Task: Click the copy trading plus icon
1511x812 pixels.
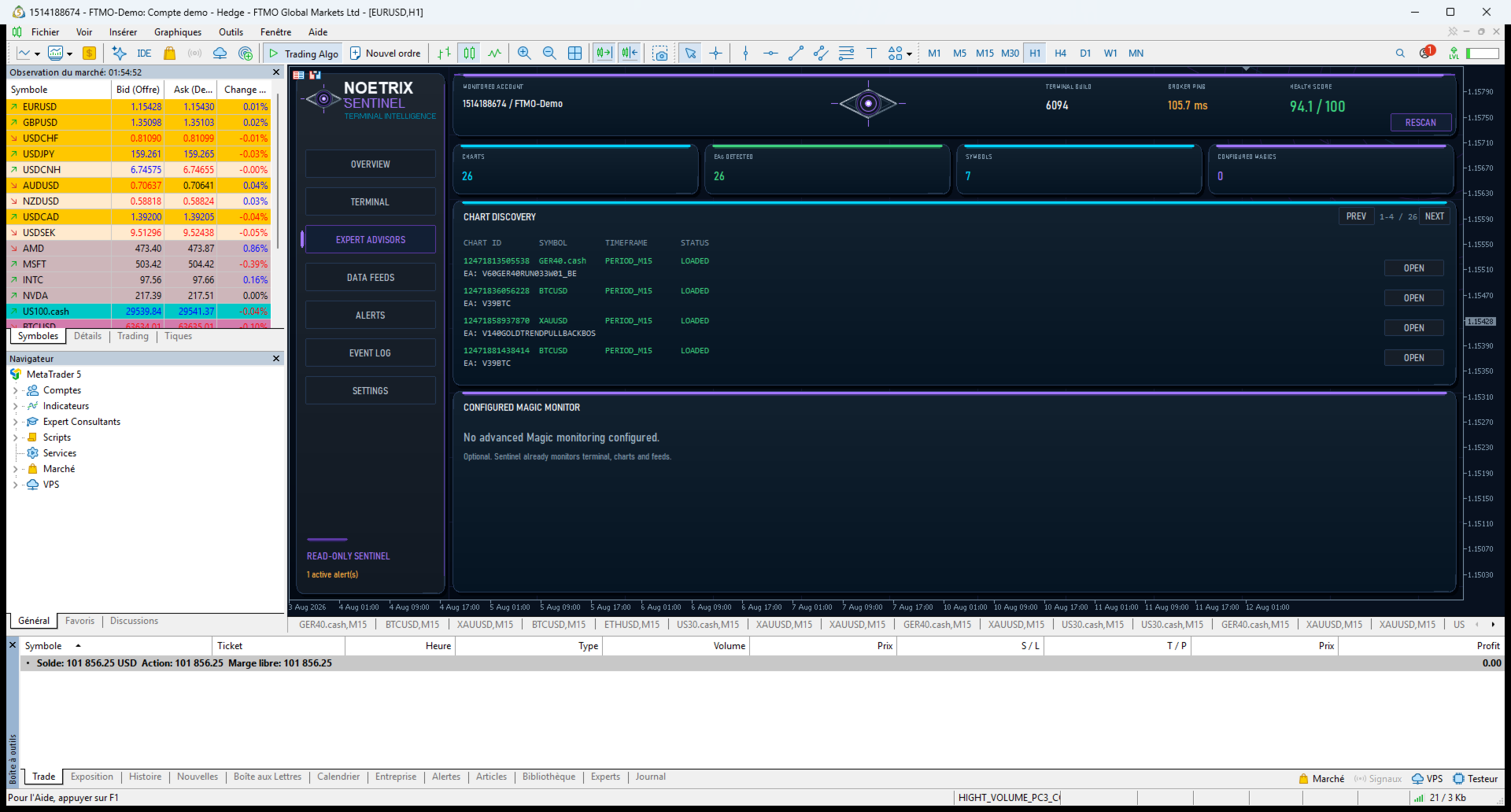Action: tap(246, 53)
